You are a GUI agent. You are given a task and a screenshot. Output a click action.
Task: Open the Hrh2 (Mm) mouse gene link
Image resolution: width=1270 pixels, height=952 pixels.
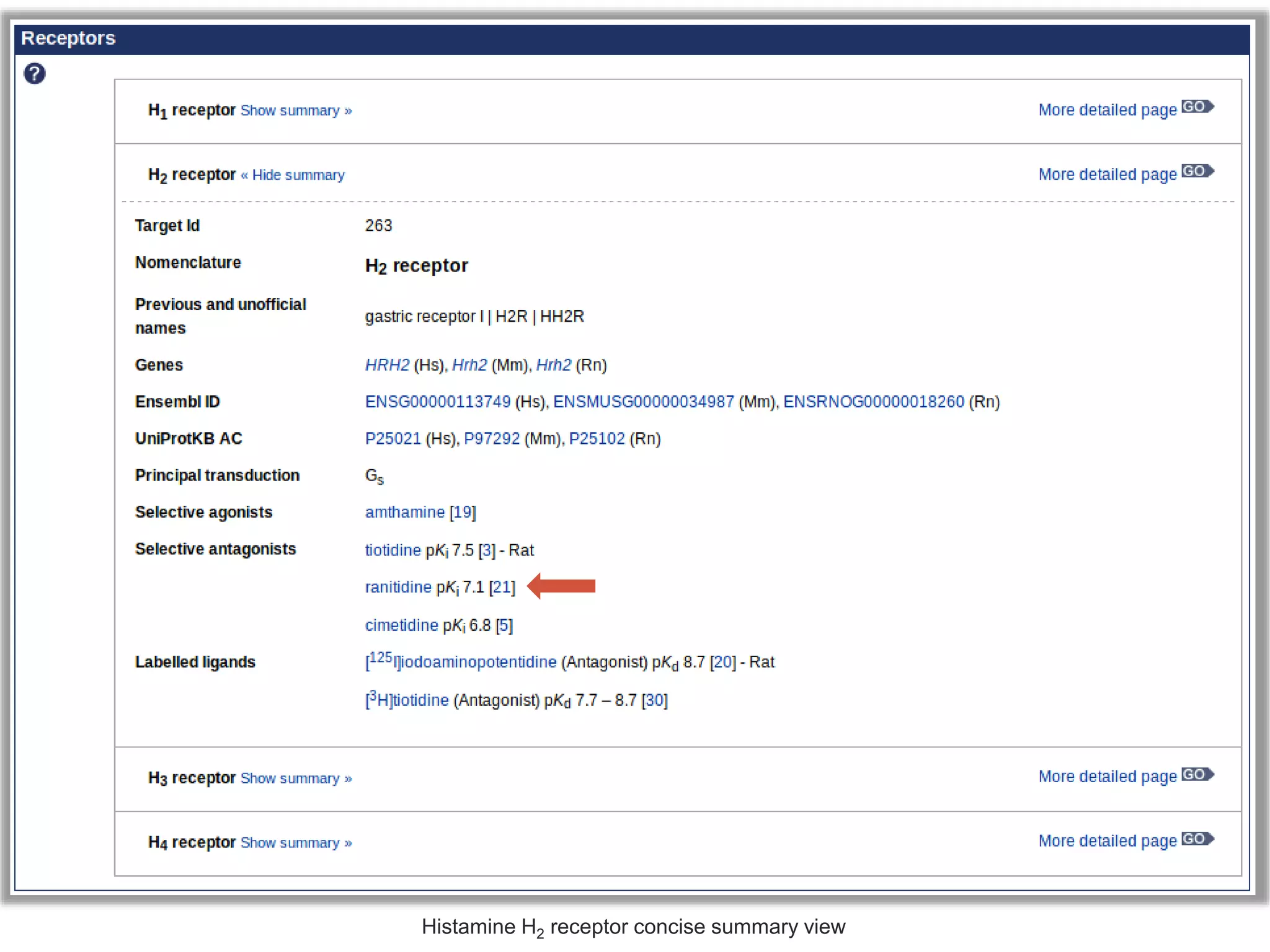pos(469,365)
